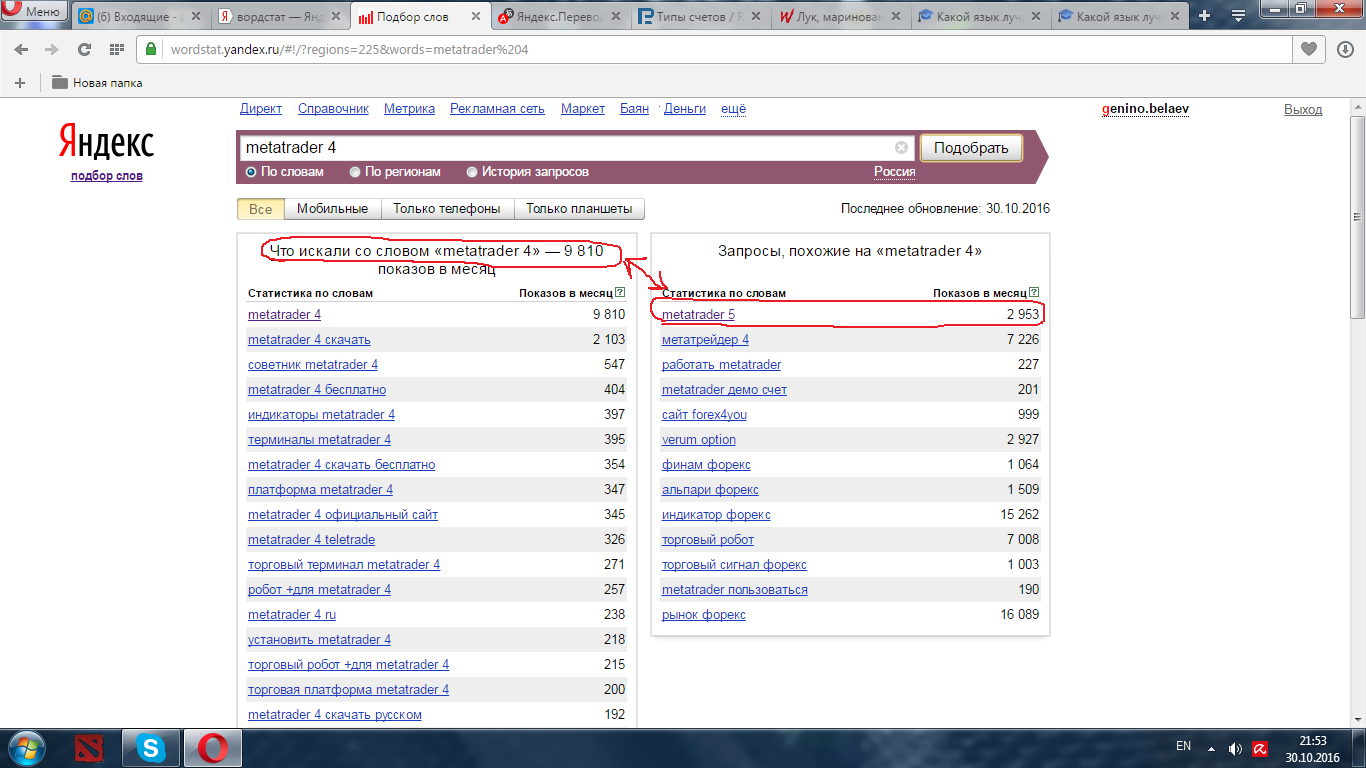The height and width of the screenshot is (768, 1366).
Task: Click the Яндекс logo
Action: coord(106,142)
